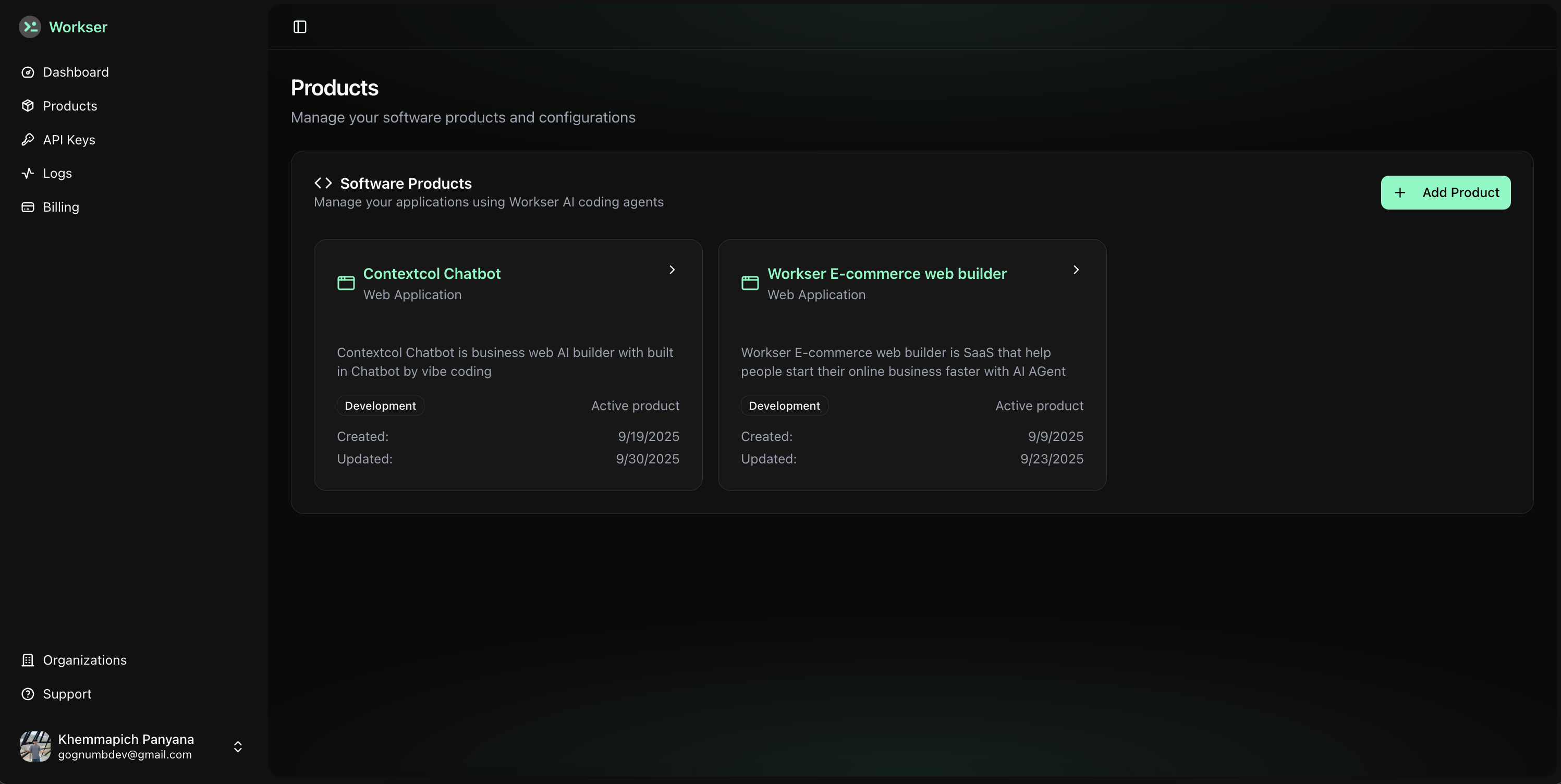
Task: Select Dashboard in the navigation menu
Action: 75,71
